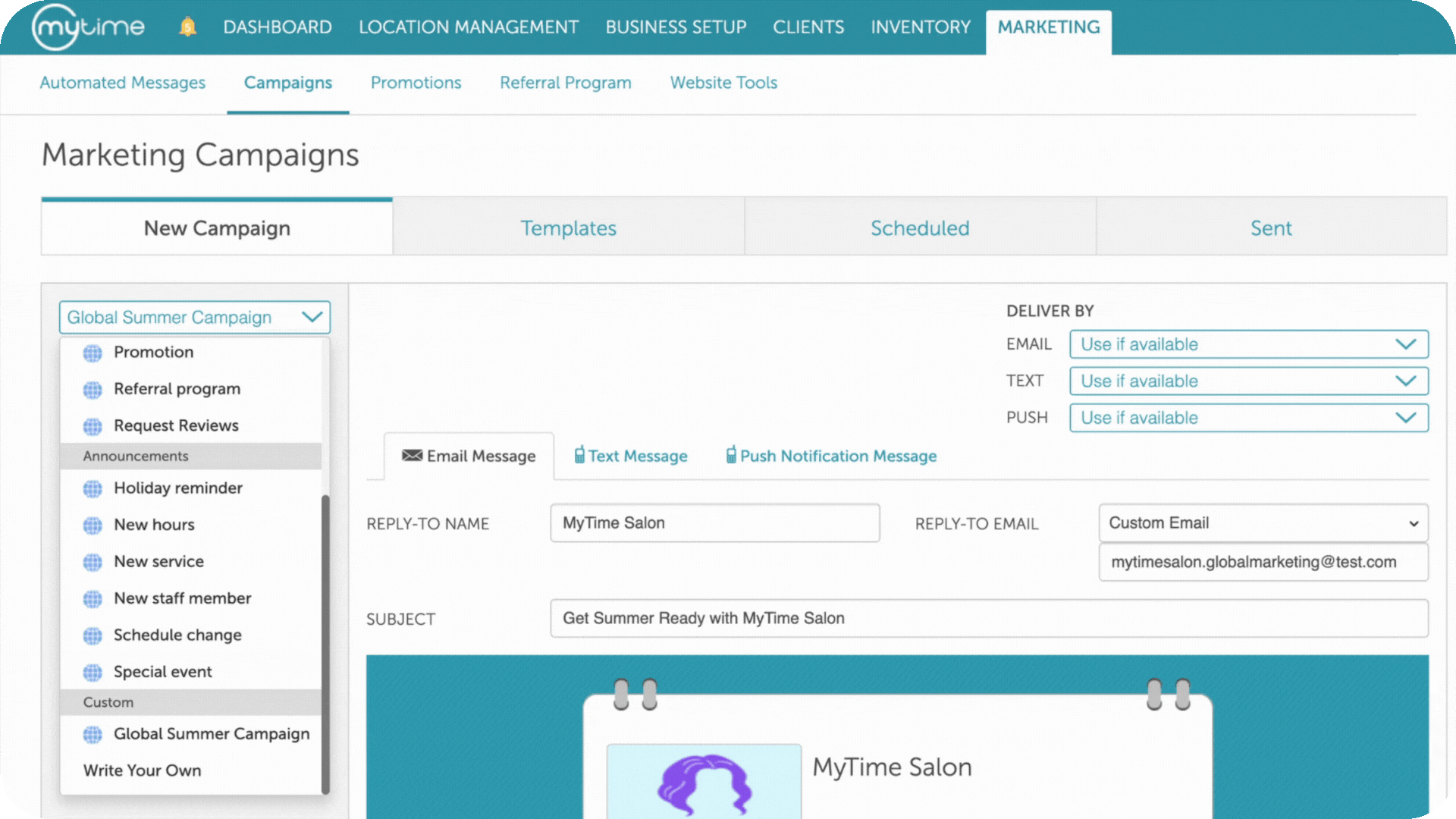Click globe icon beside Promotion

[x=93, y=353]
